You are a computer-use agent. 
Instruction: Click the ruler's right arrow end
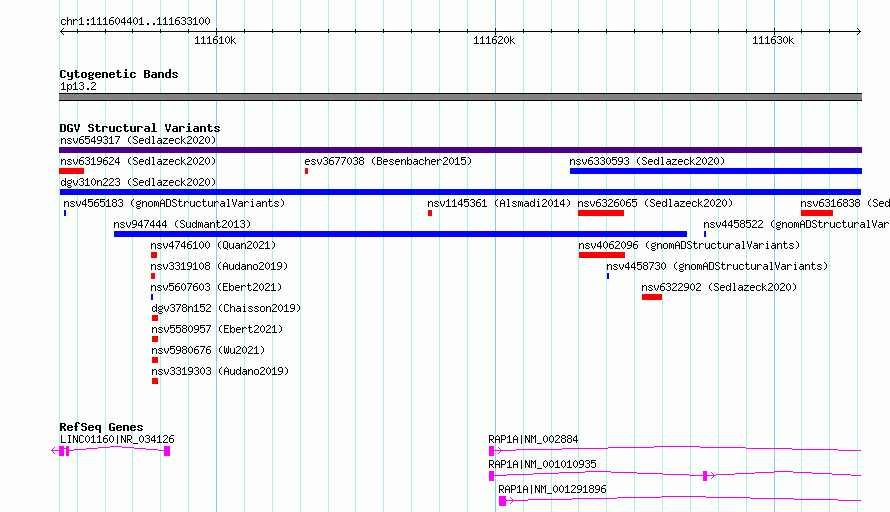(859, 32)
